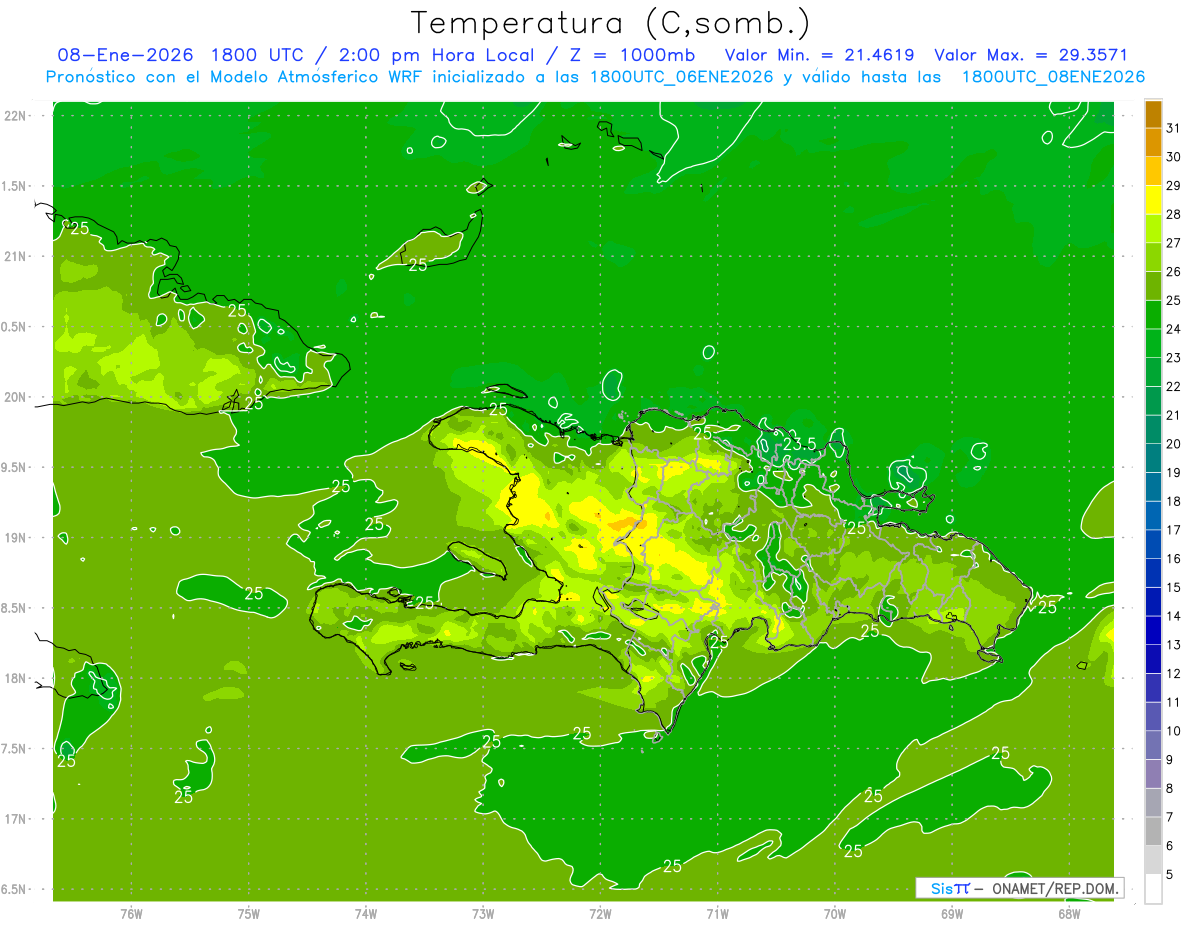Click the "69W" longitude axis label
1200x927 pixels.
(x=951, y=913)
